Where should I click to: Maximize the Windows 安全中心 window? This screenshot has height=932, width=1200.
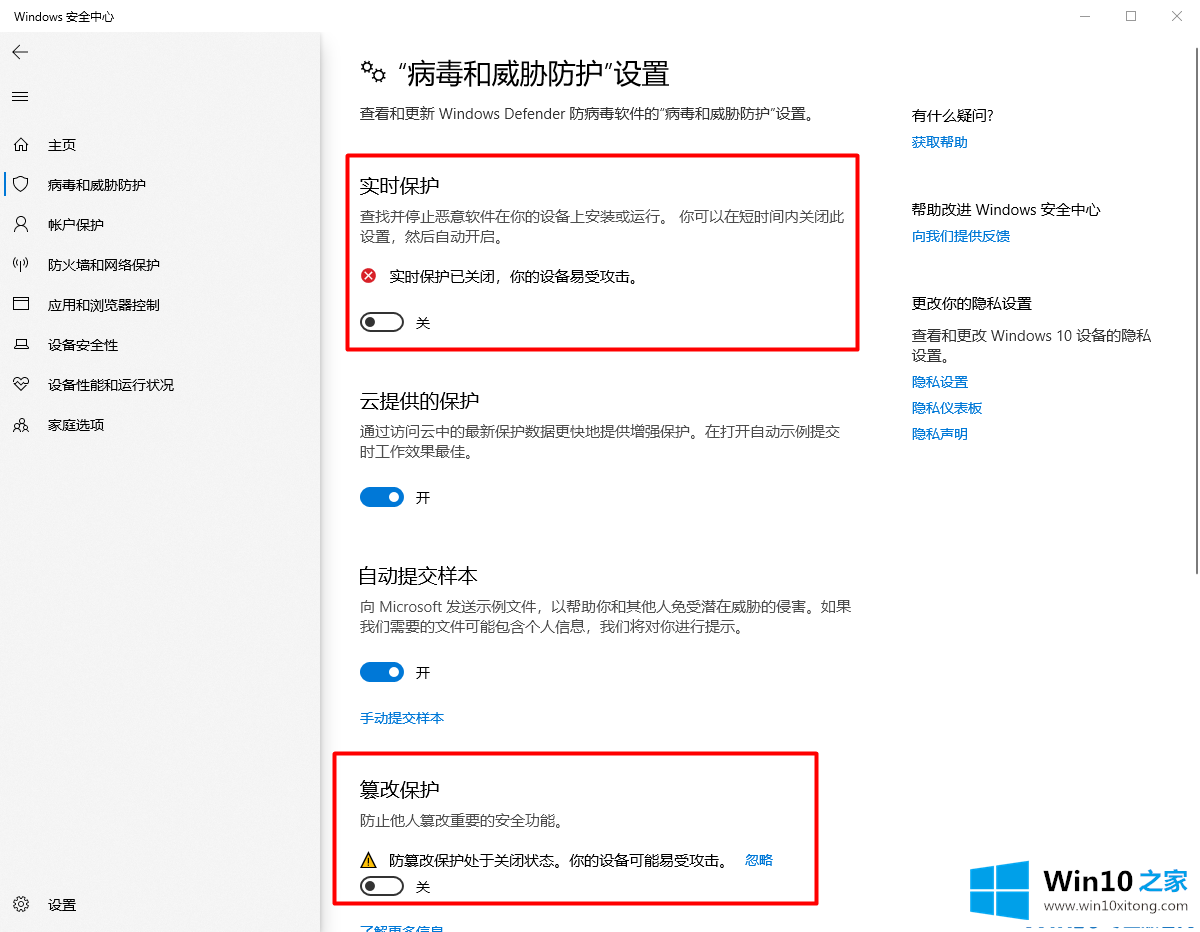click(x=1131, y=16)
